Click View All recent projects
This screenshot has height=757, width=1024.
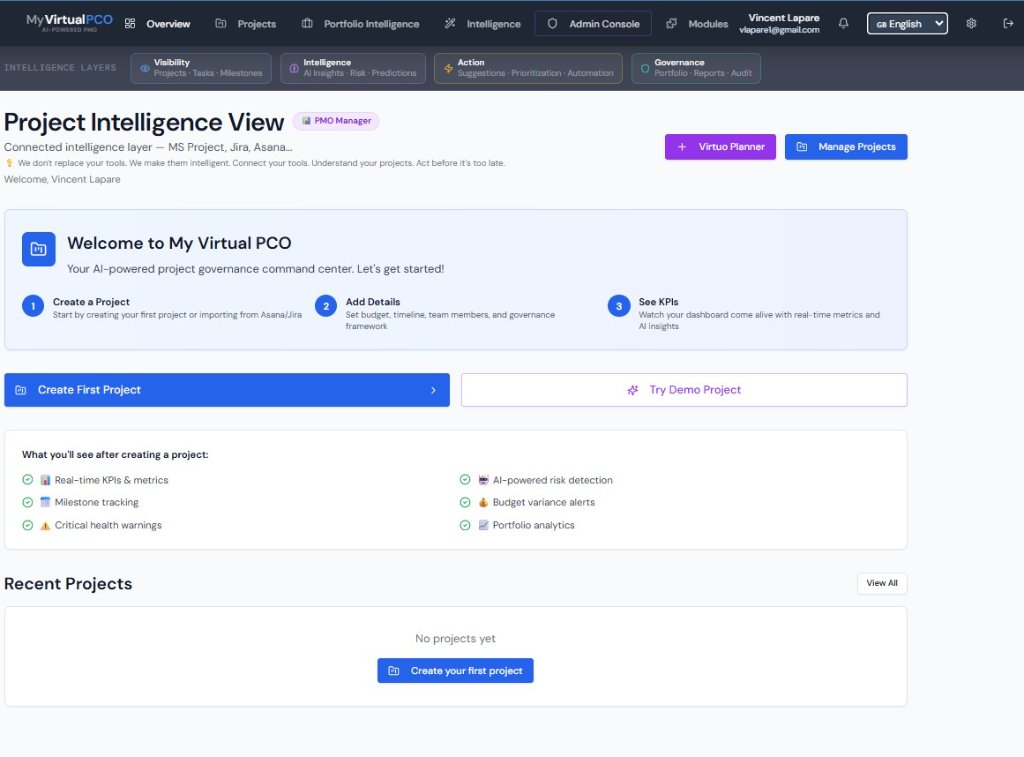882,583
